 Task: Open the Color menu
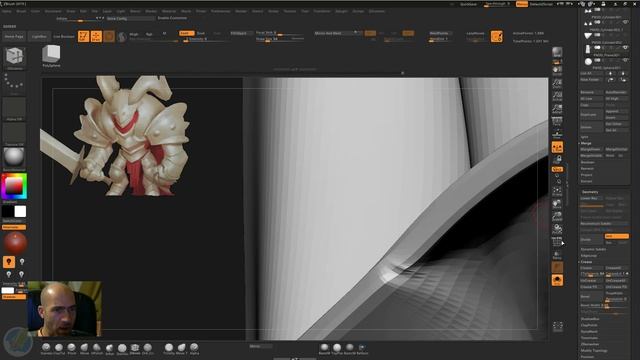[x=36, y=11]
